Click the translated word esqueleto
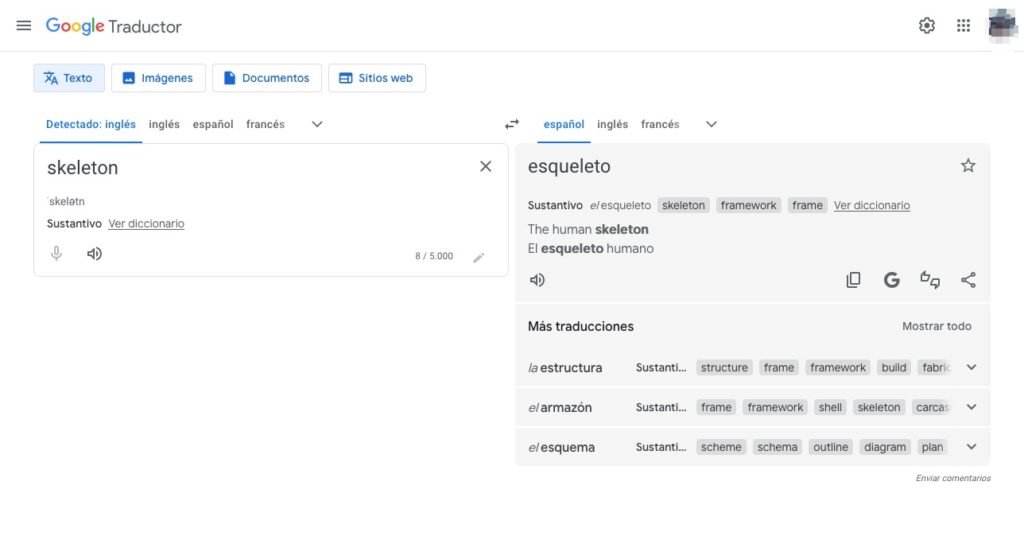1024x536 pixels. click(569, 166)
